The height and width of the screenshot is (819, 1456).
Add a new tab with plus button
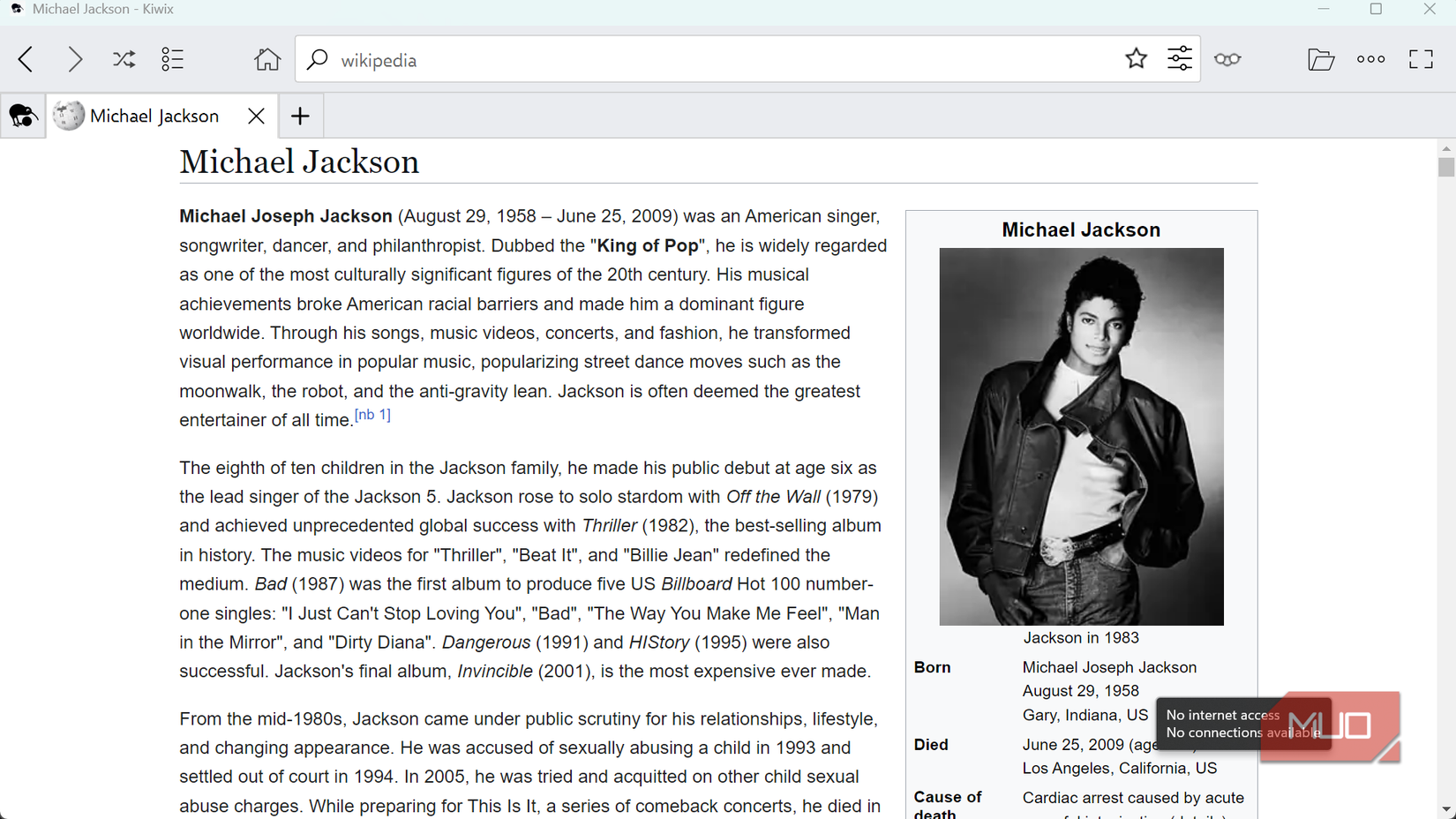(300, 116)
